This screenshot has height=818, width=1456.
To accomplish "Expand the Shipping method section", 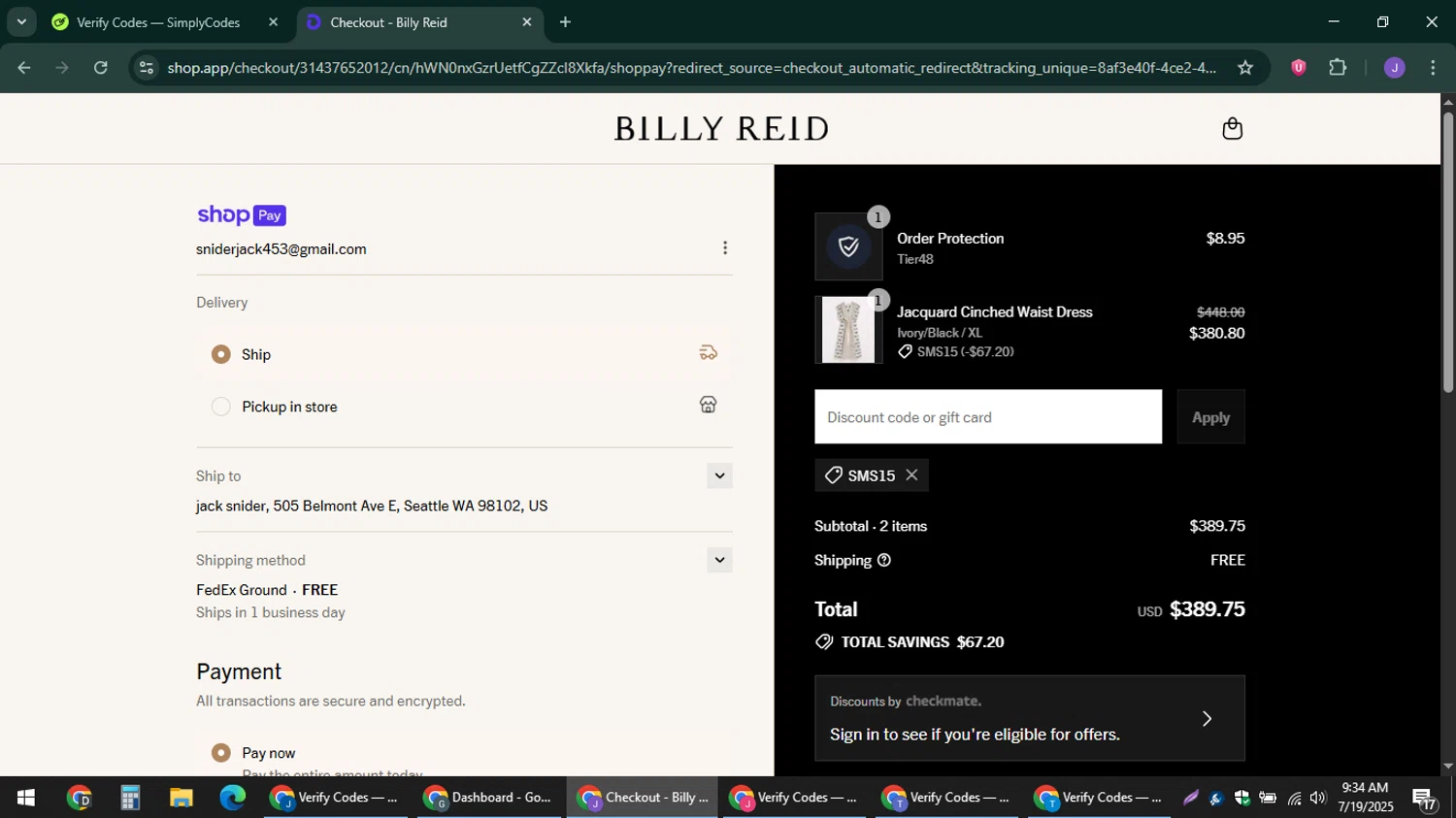I will click(719, 560).
